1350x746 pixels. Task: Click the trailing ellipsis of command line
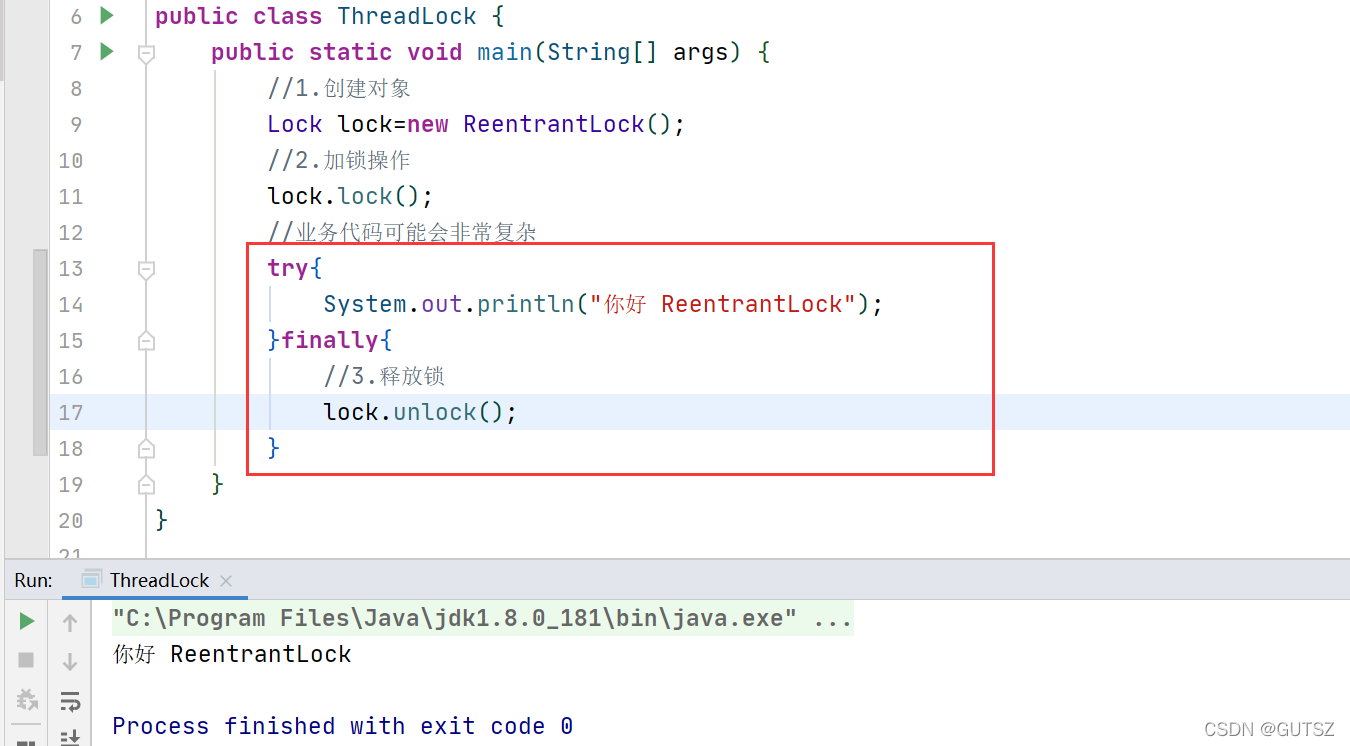tap(832, 618)
